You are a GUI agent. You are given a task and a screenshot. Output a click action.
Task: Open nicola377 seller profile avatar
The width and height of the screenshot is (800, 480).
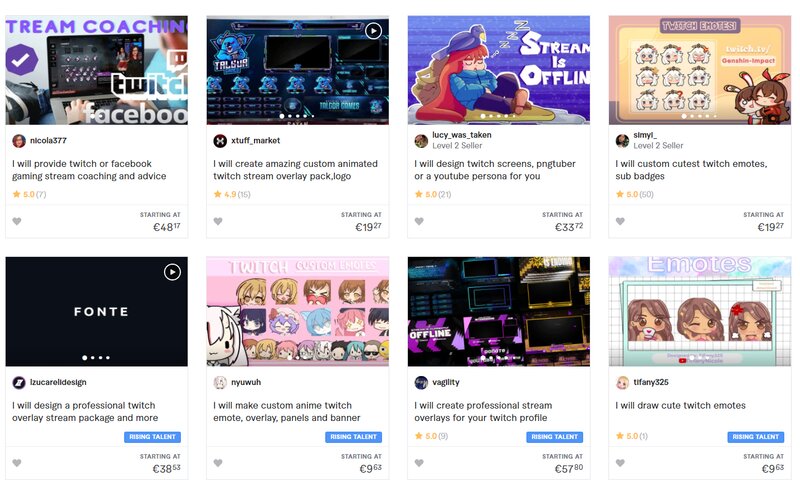[x=19, y=141]
